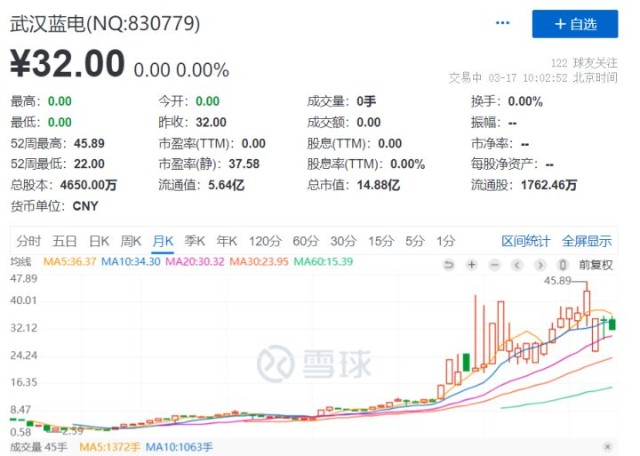Screen dimensions: 640x456
Task: Switch to the 120分 interval tab
Action: coord(265,241)
